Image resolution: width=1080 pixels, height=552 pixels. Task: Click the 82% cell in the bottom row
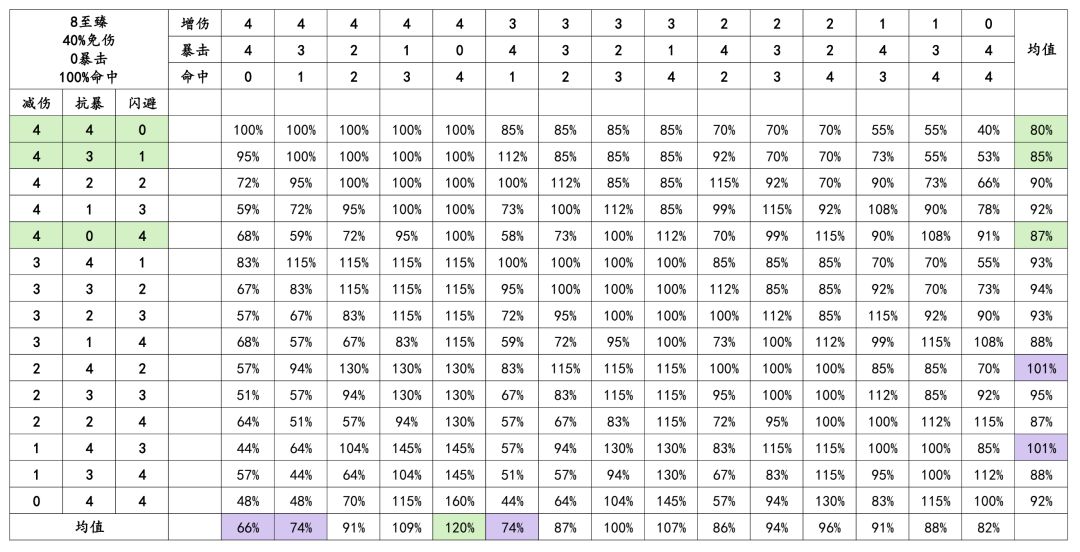[989, 526]
